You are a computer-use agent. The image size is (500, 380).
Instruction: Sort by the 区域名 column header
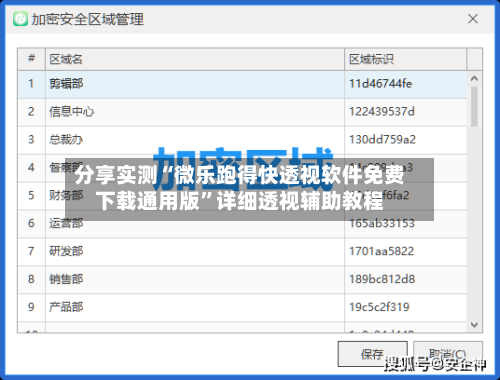tap(195, 59)
